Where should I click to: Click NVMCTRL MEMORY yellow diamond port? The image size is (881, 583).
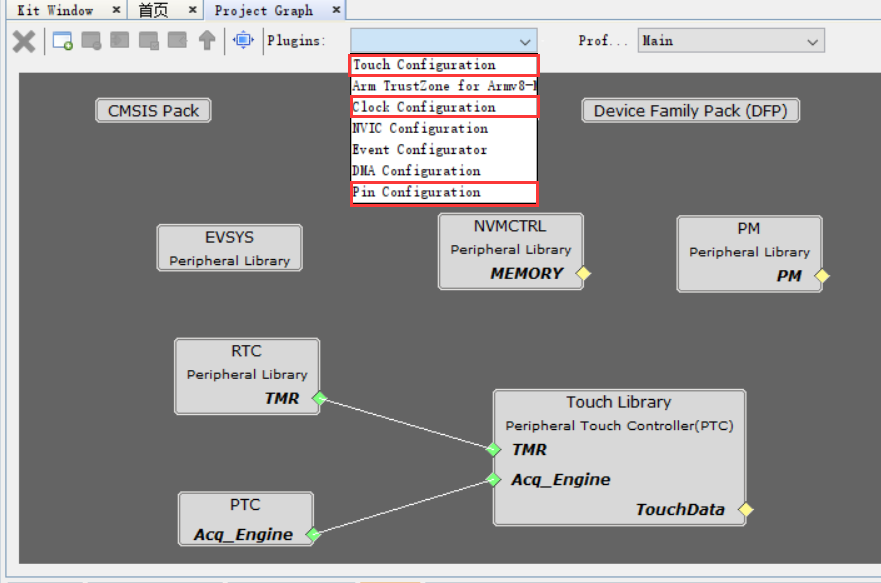[583, 274]
